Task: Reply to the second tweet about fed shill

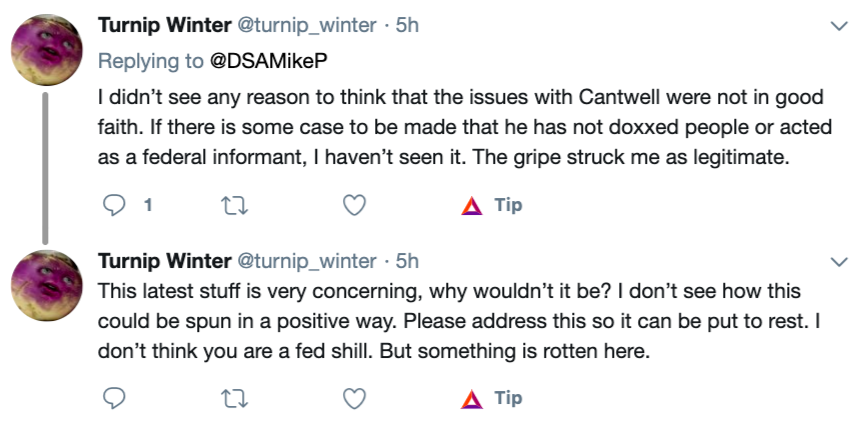Action: 116,398
